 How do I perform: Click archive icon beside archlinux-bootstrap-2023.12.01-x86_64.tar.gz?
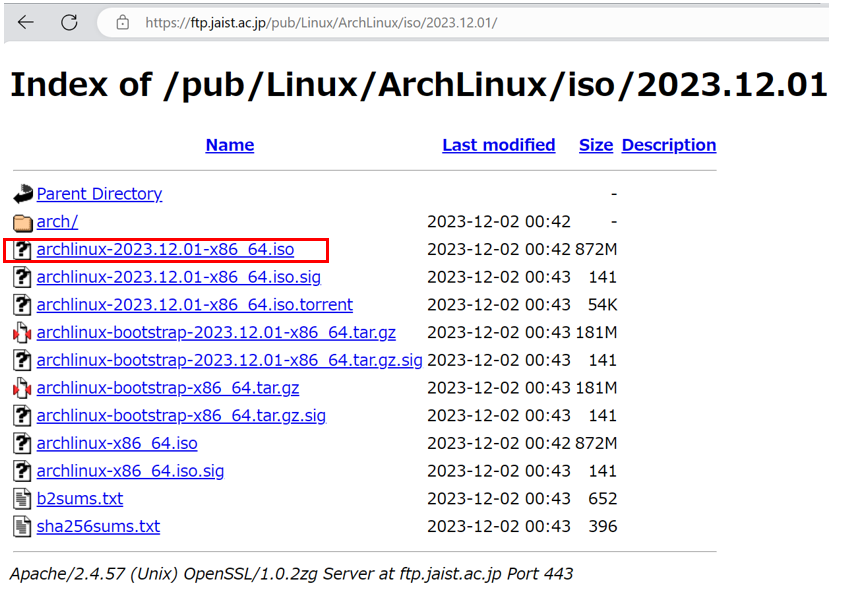[22, 333]
